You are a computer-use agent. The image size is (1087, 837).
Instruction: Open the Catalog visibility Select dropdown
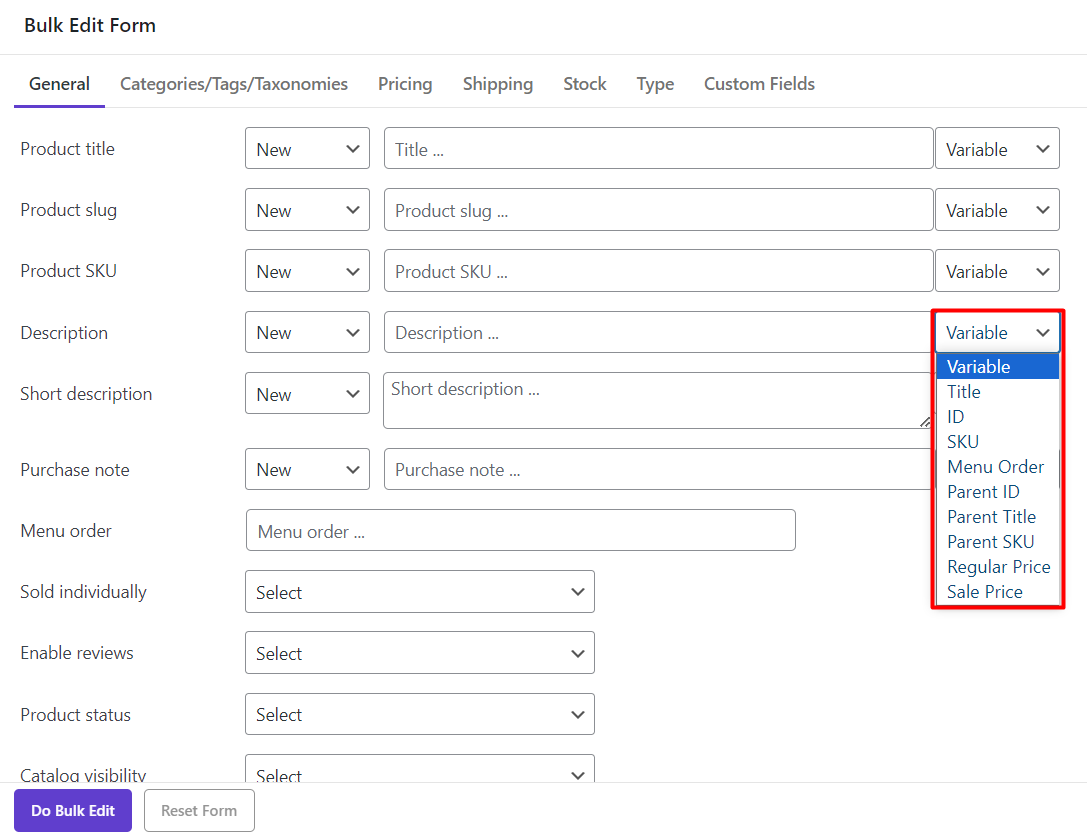419,769
